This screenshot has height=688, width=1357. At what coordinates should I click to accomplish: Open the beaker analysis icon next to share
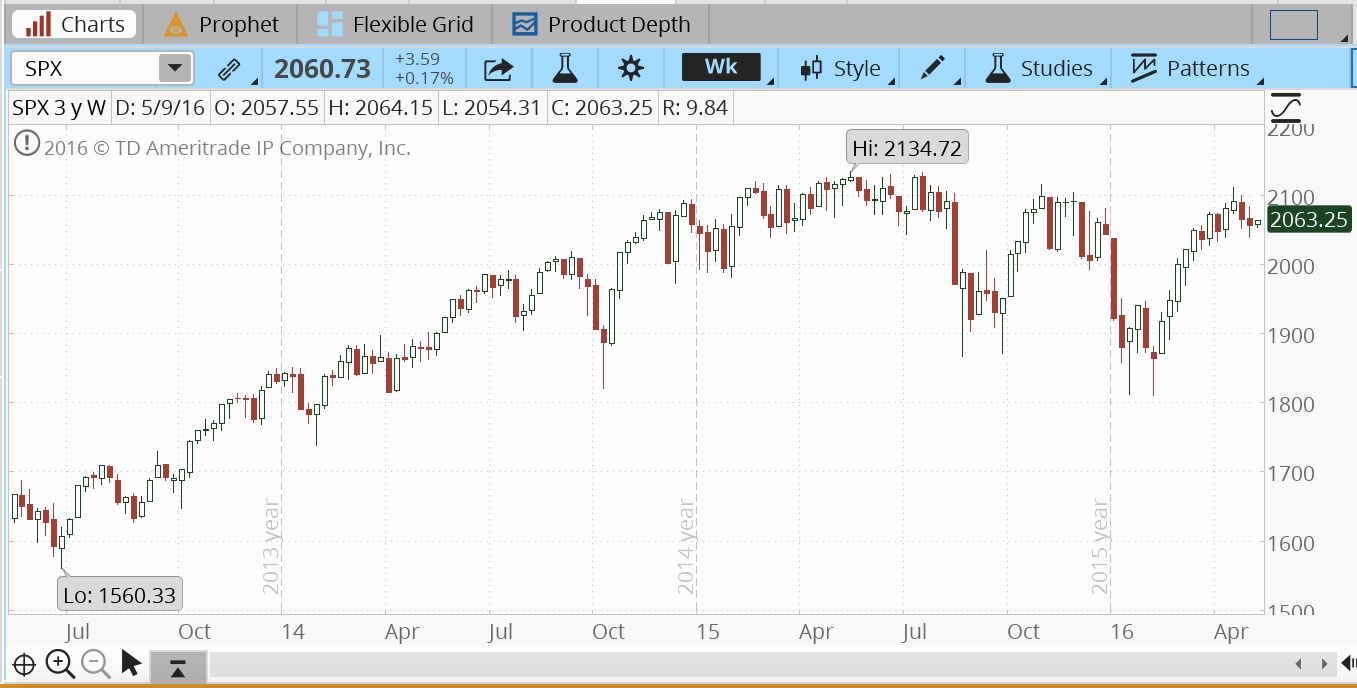tap(565, 69)
